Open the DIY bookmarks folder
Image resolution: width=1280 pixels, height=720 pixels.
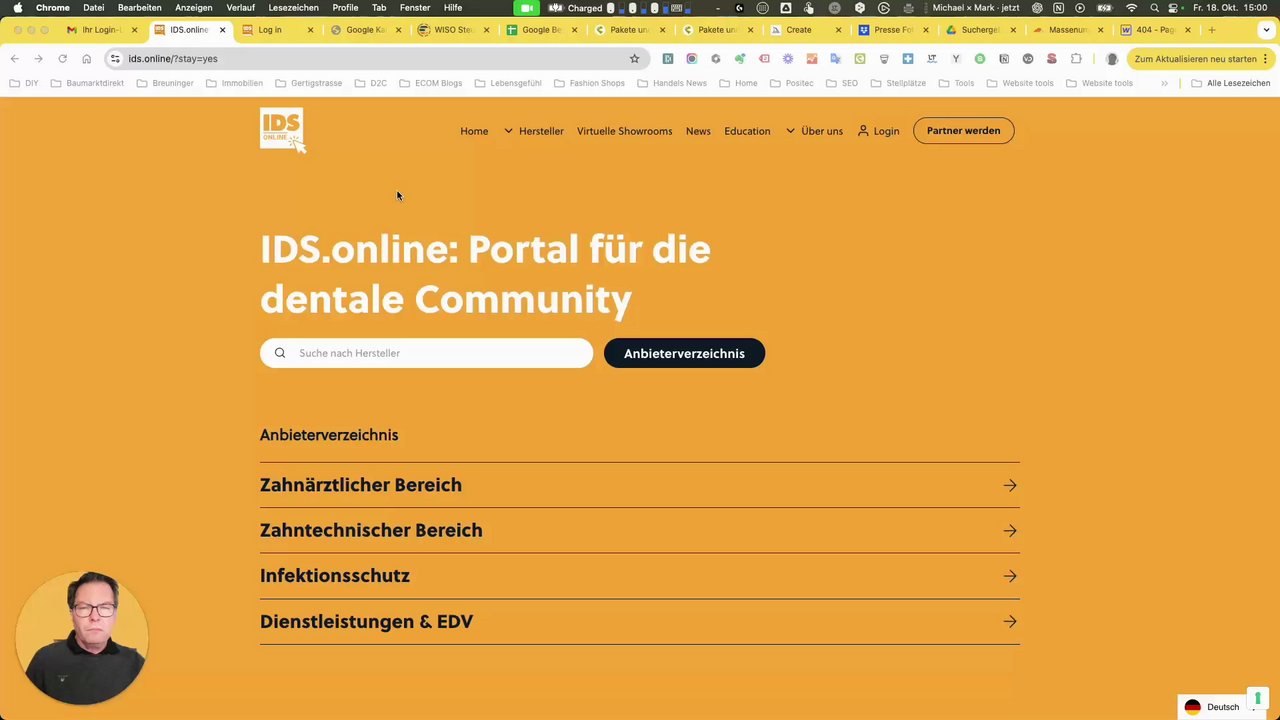[24, 83]
